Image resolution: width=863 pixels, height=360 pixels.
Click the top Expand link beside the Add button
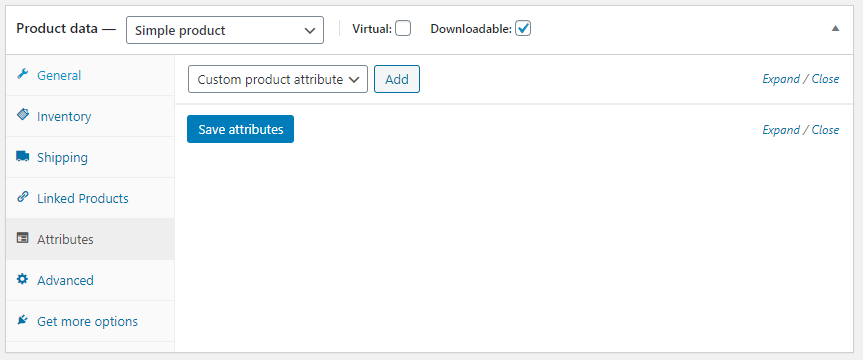coord(780,79)
